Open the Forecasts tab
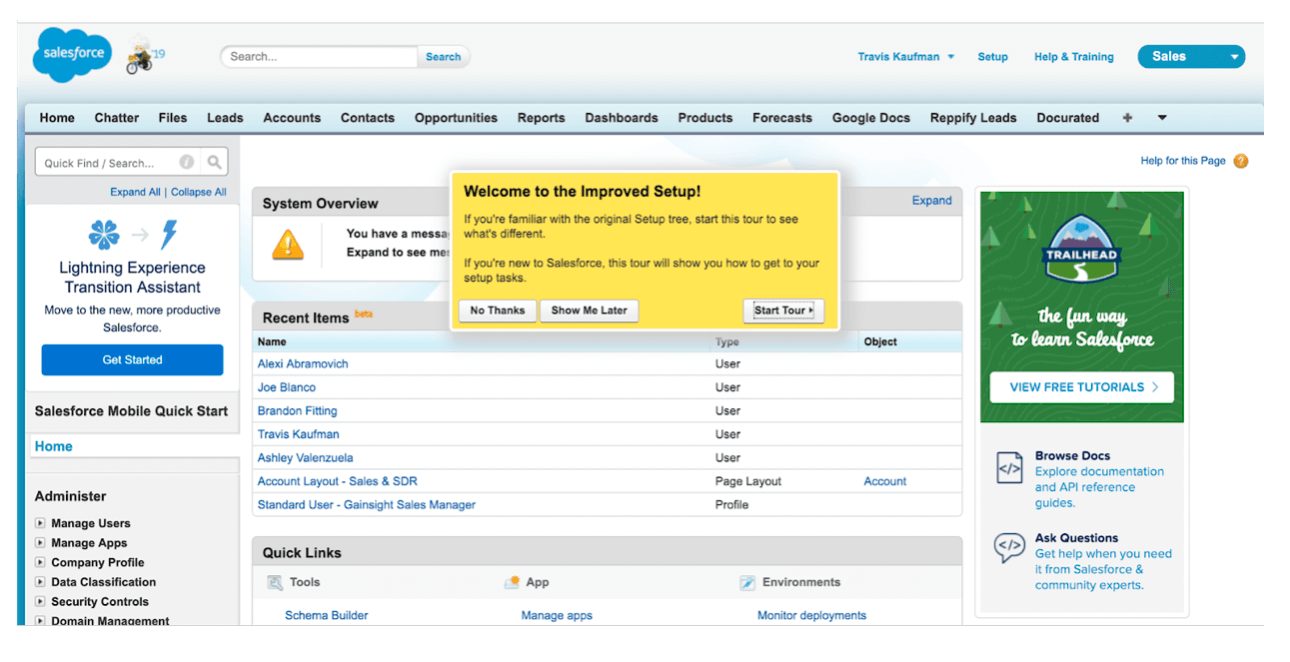The image size is (1290, 662). pyautogui.click(x=782, y=118)
